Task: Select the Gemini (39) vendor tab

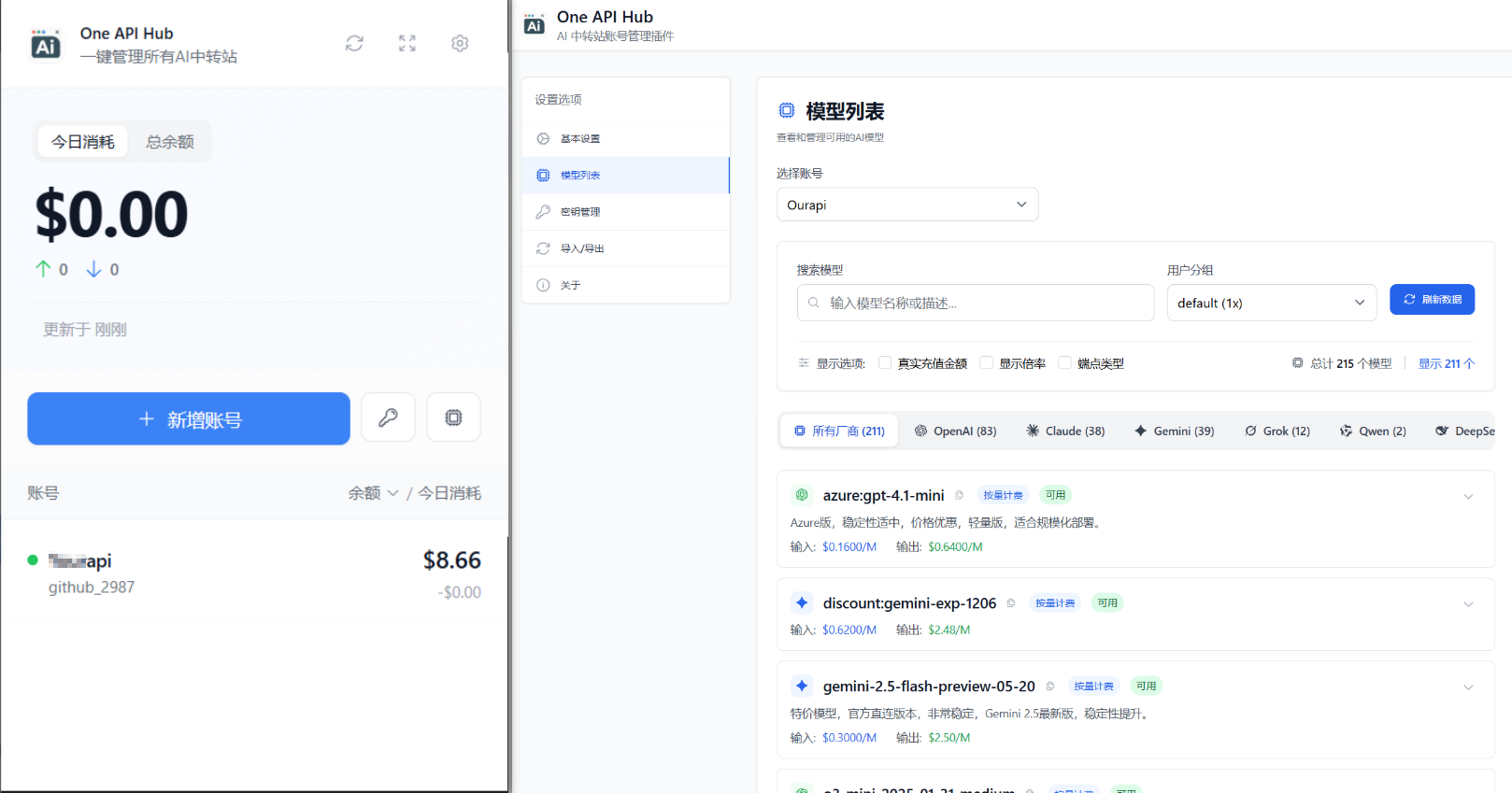Action: coord(1175,431)
